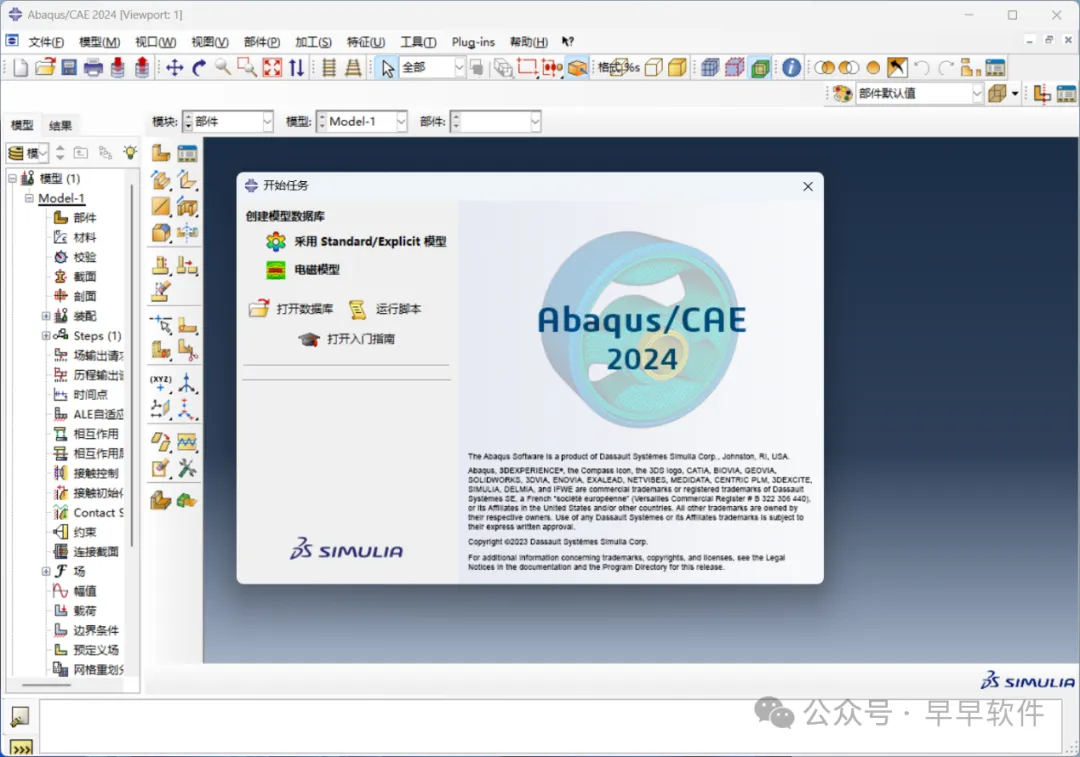
Task: Toggle the orange cube selection icon
Action: pos(577,68)
